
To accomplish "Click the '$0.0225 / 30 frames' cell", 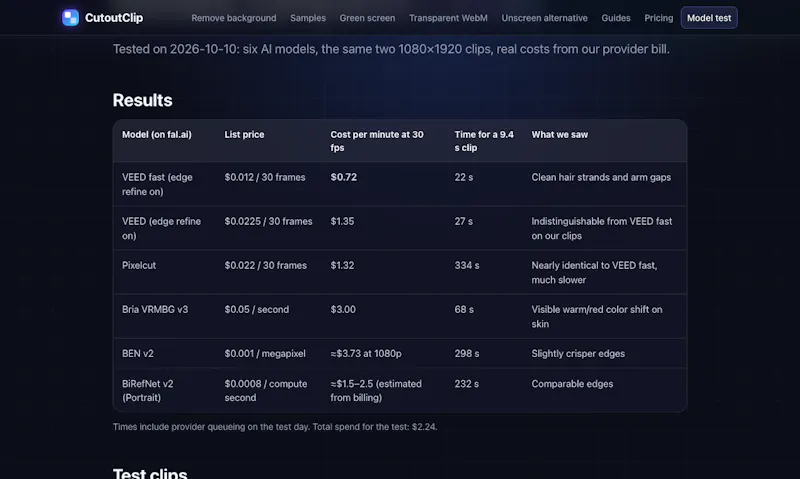I will coord(268,221).
